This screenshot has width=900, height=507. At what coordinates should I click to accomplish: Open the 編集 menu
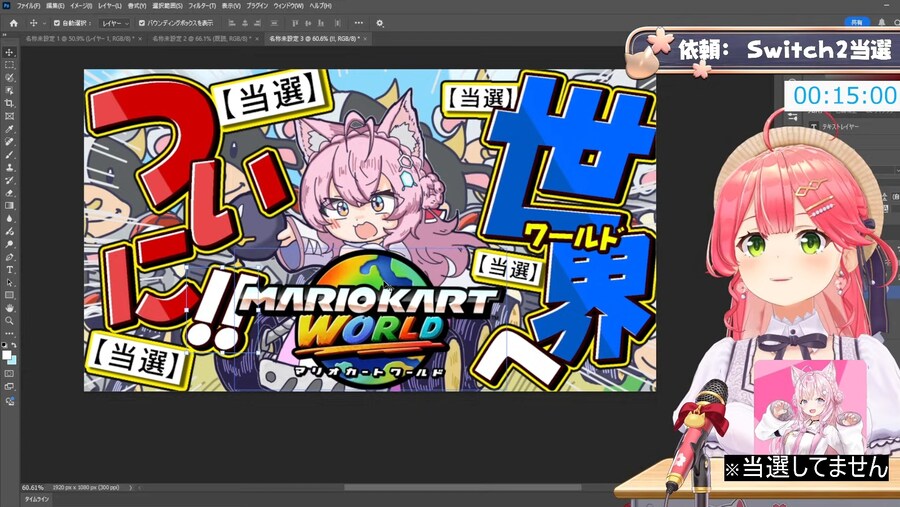(55, 6)
